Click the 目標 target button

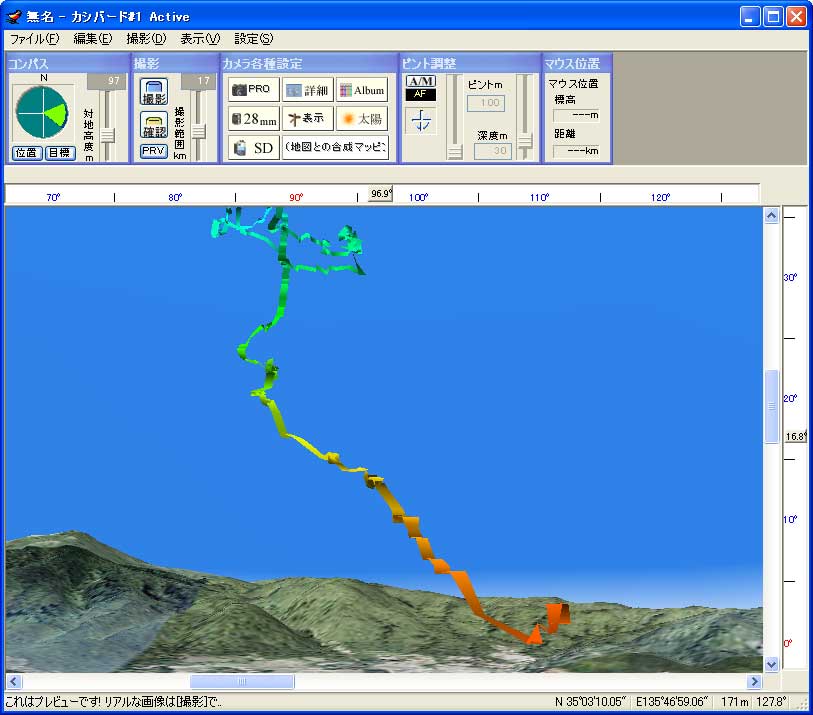60,153
